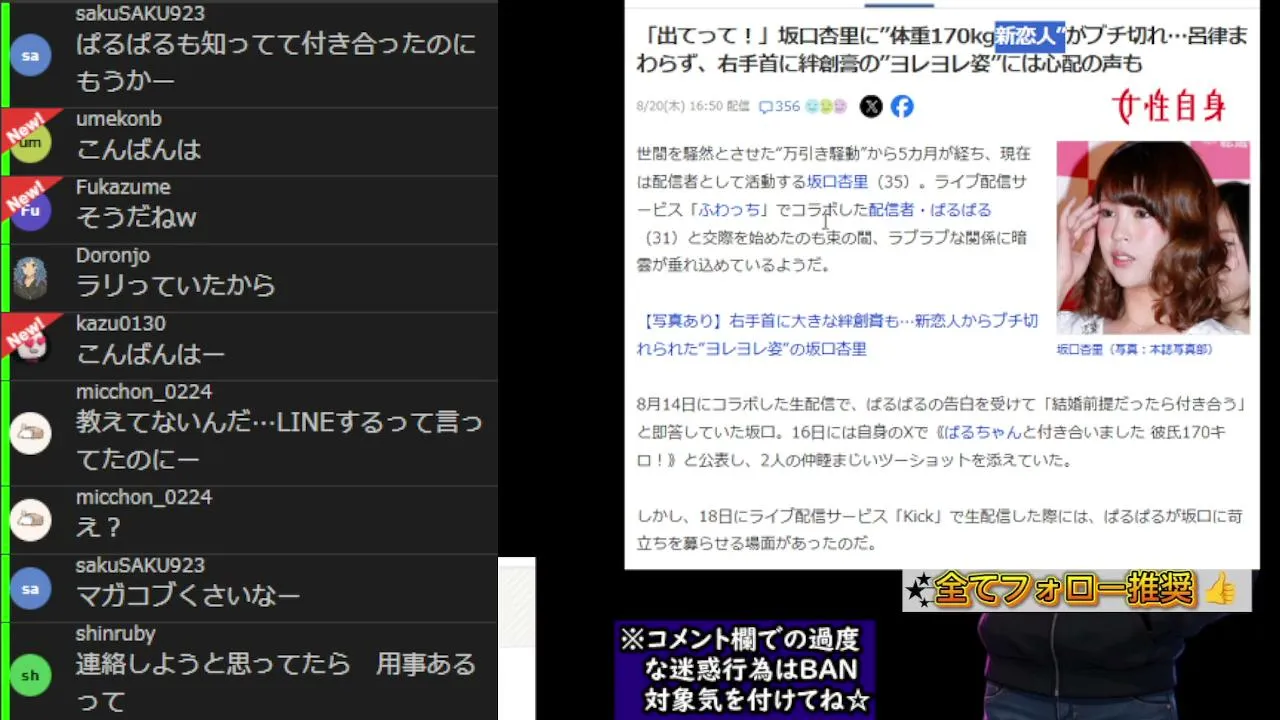Open Fukazume's purple Fu avatar
This screenshot has height=720, width=1280.
tap(30, 211)
